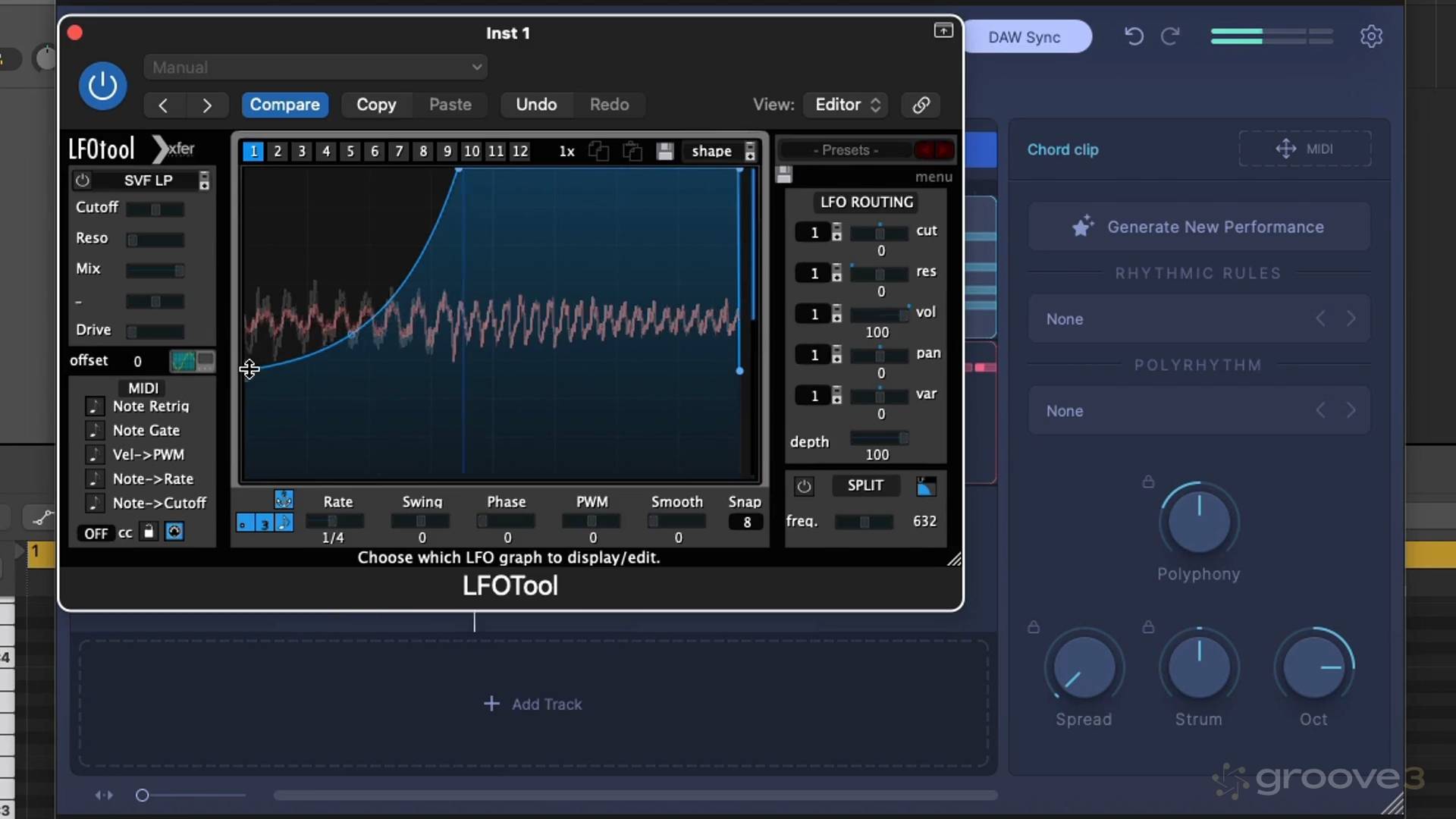
Task: Click the pop-out window icon in title bar
Action: (943, 30)
